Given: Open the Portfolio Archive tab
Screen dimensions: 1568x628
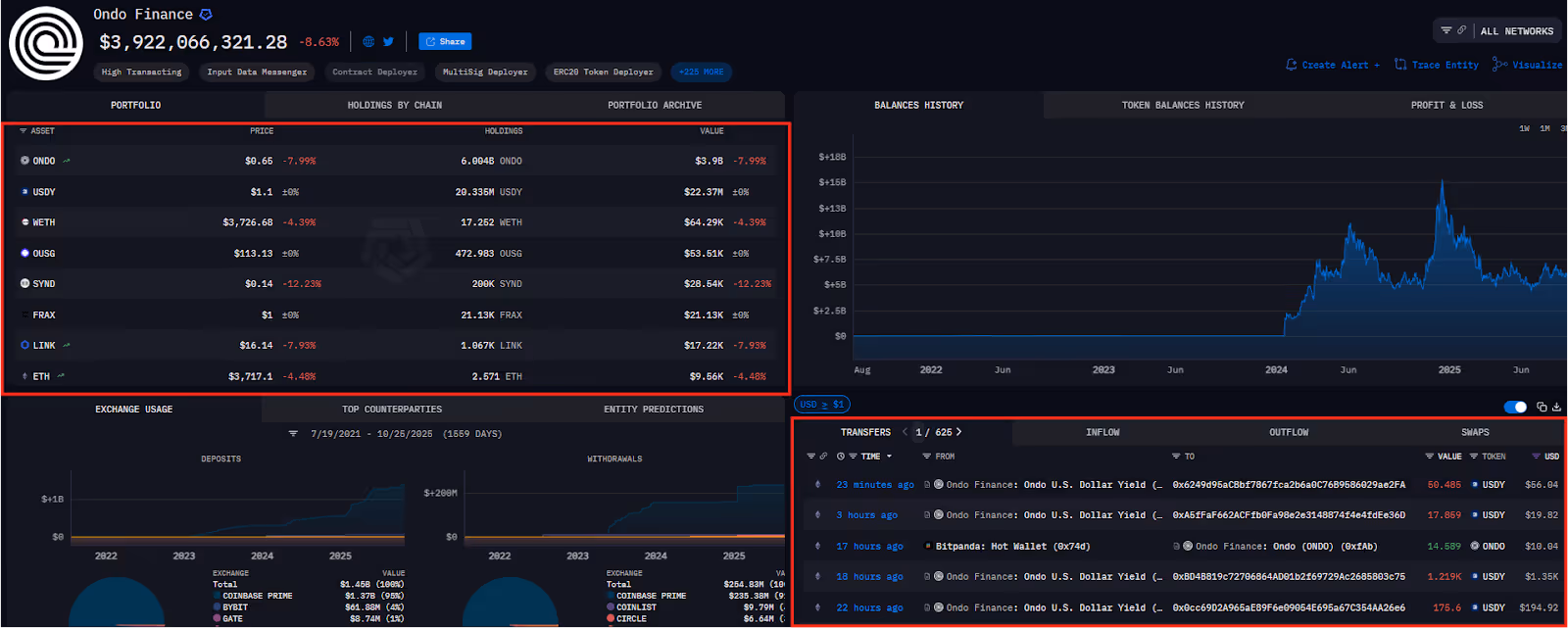Looking at the screenshot, I should tap(655, 105).
